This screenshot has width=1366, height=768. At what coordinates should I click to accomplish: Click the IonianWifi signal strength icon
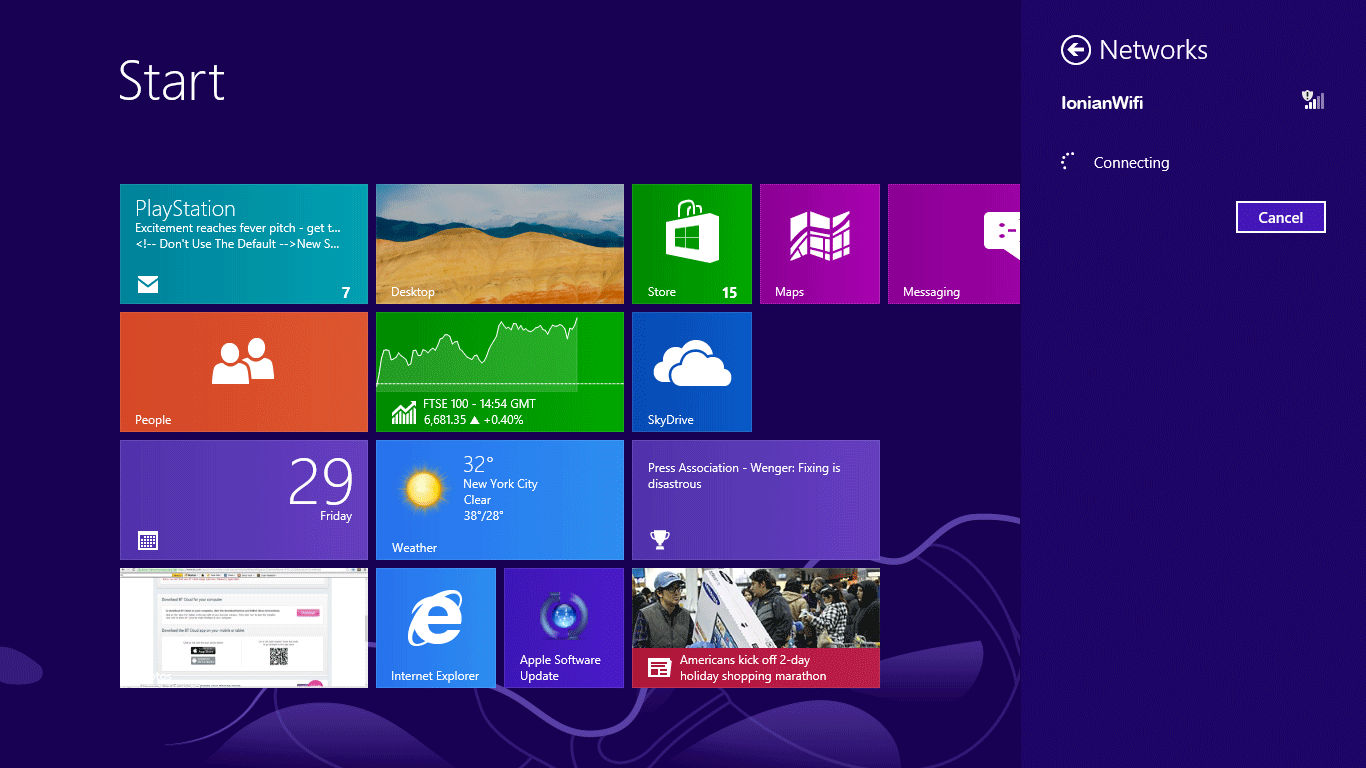coord(1313,100)
